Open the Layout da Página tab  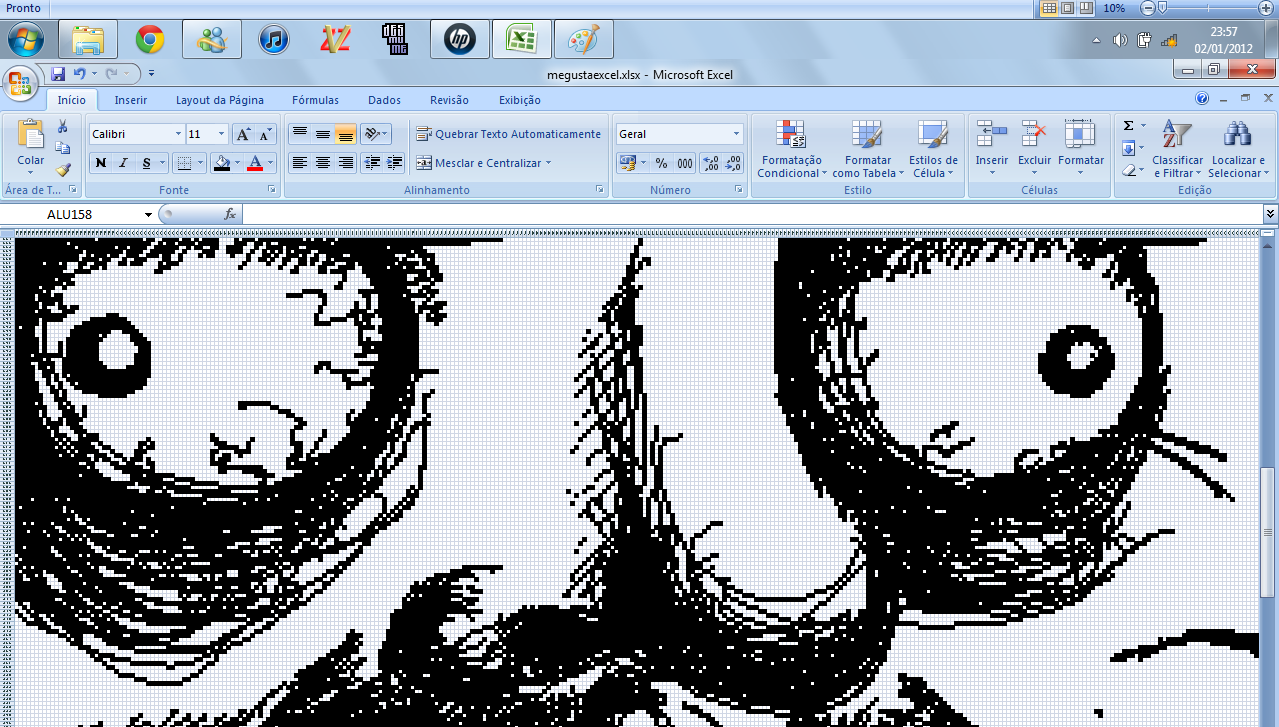(220, 100)
